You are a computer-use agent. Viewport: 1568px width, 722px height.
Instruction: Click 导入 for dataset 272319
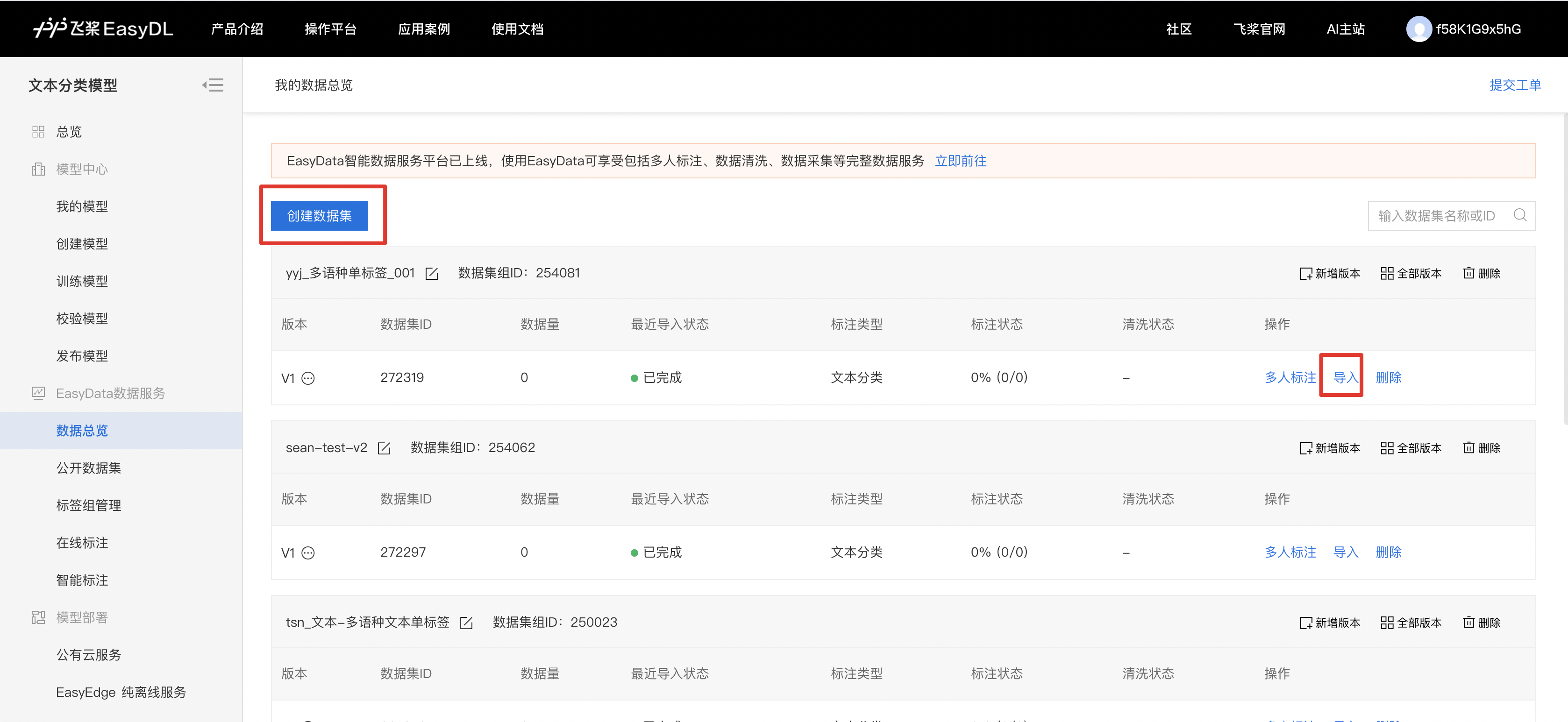(1346, 378)
